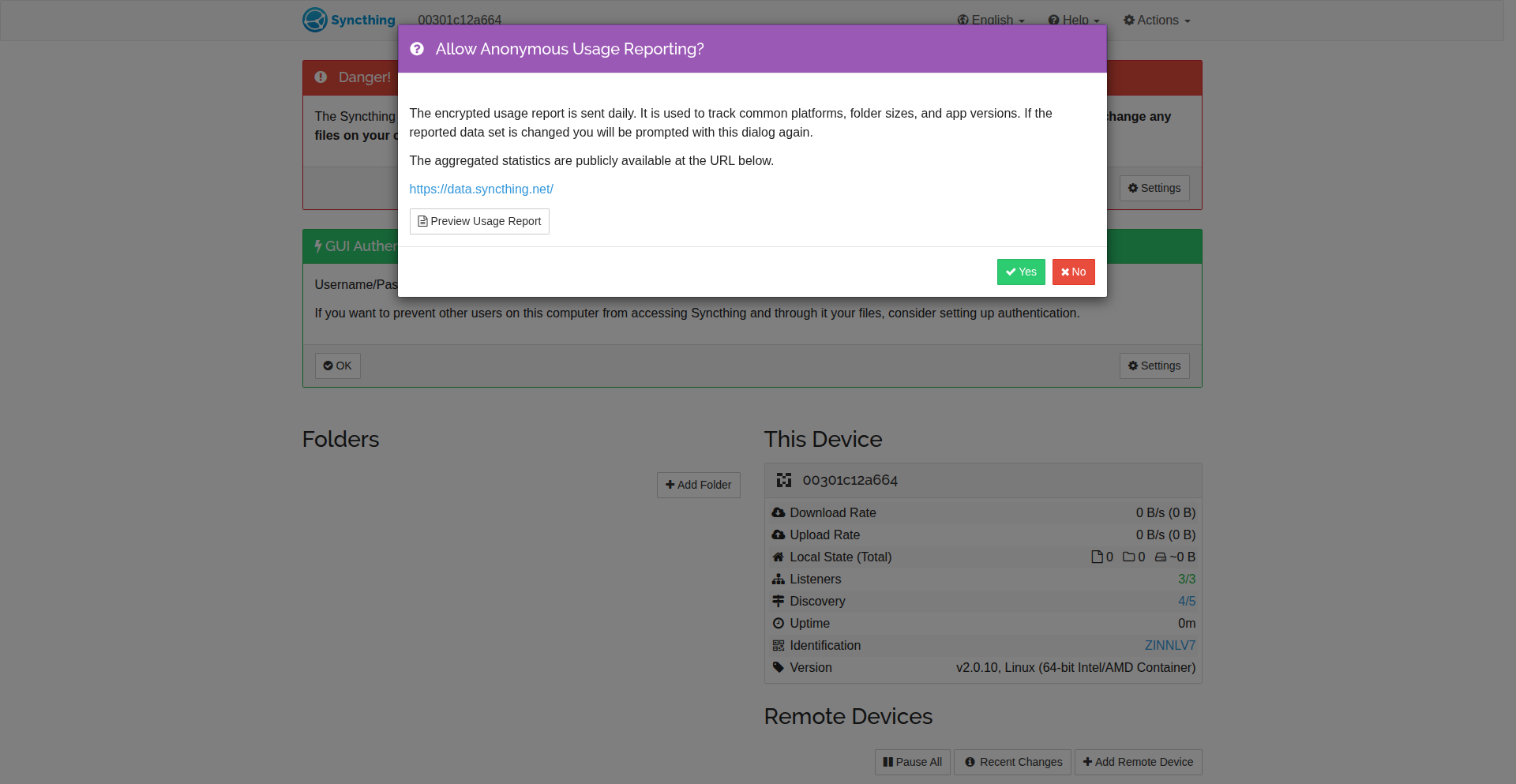Image resolution: width=1516 pixels, height=784 pixels.
Task: Click the Discovery signpost icon
Action: click(779, 601)
